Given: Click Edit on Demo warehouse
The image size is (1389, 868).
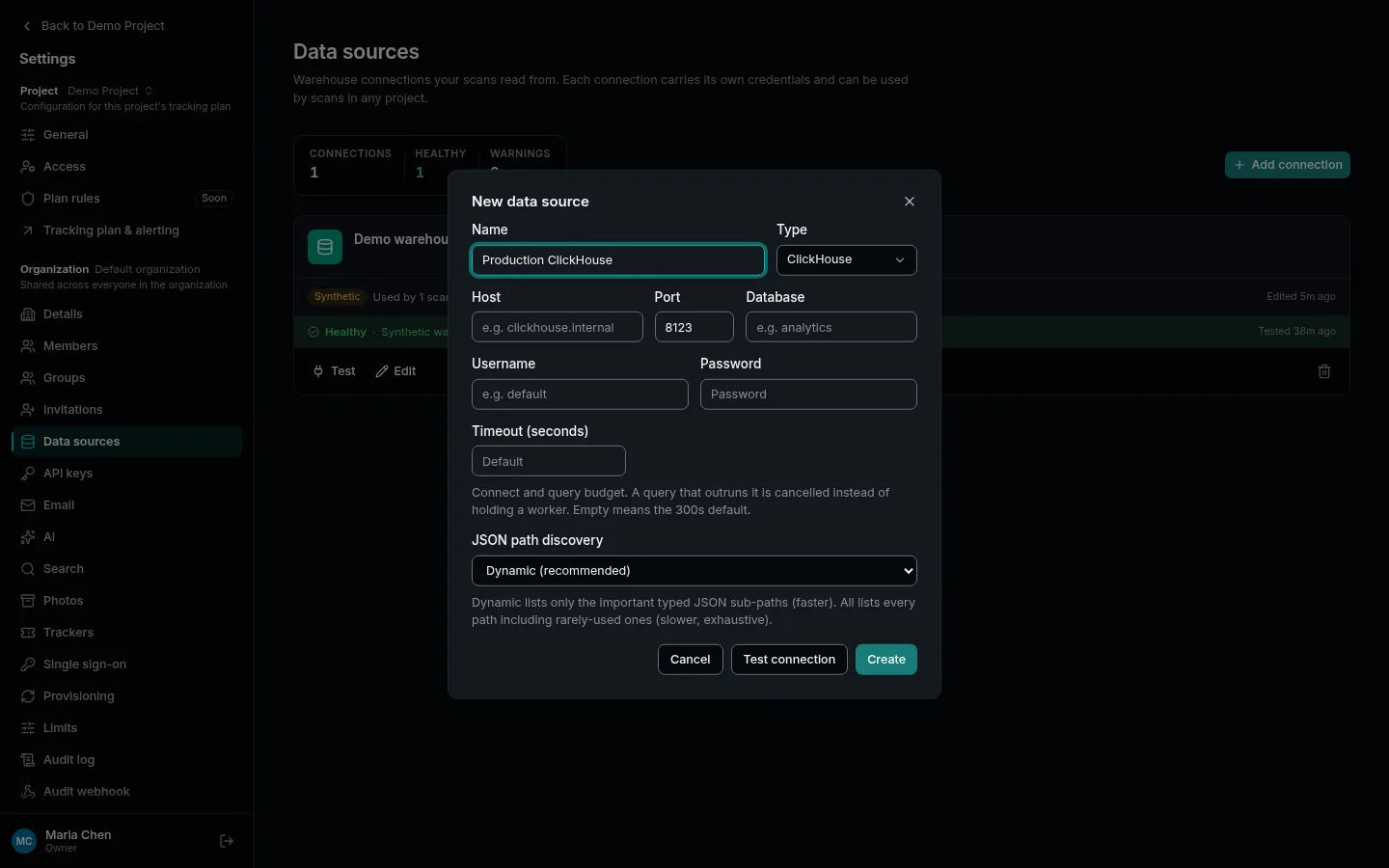Looking at the screenshot, I should [x=395, y=371].
